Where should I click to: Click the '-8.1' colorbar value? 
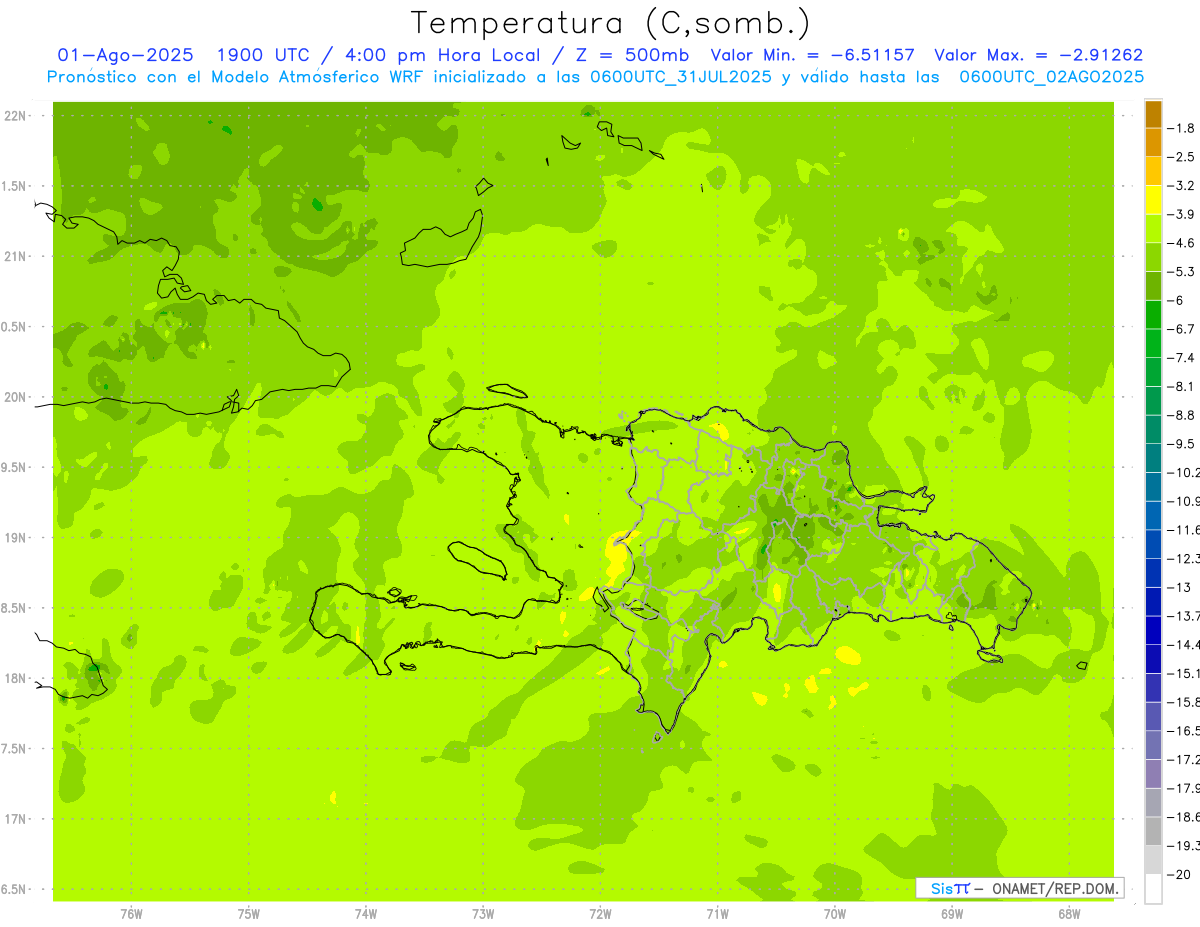coord(1181,386)
